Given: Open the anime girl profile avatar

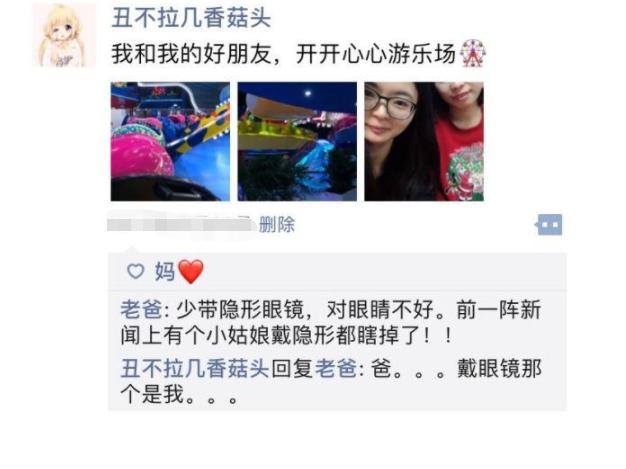Looking at the screenshot, I should [x=64, y=35].
